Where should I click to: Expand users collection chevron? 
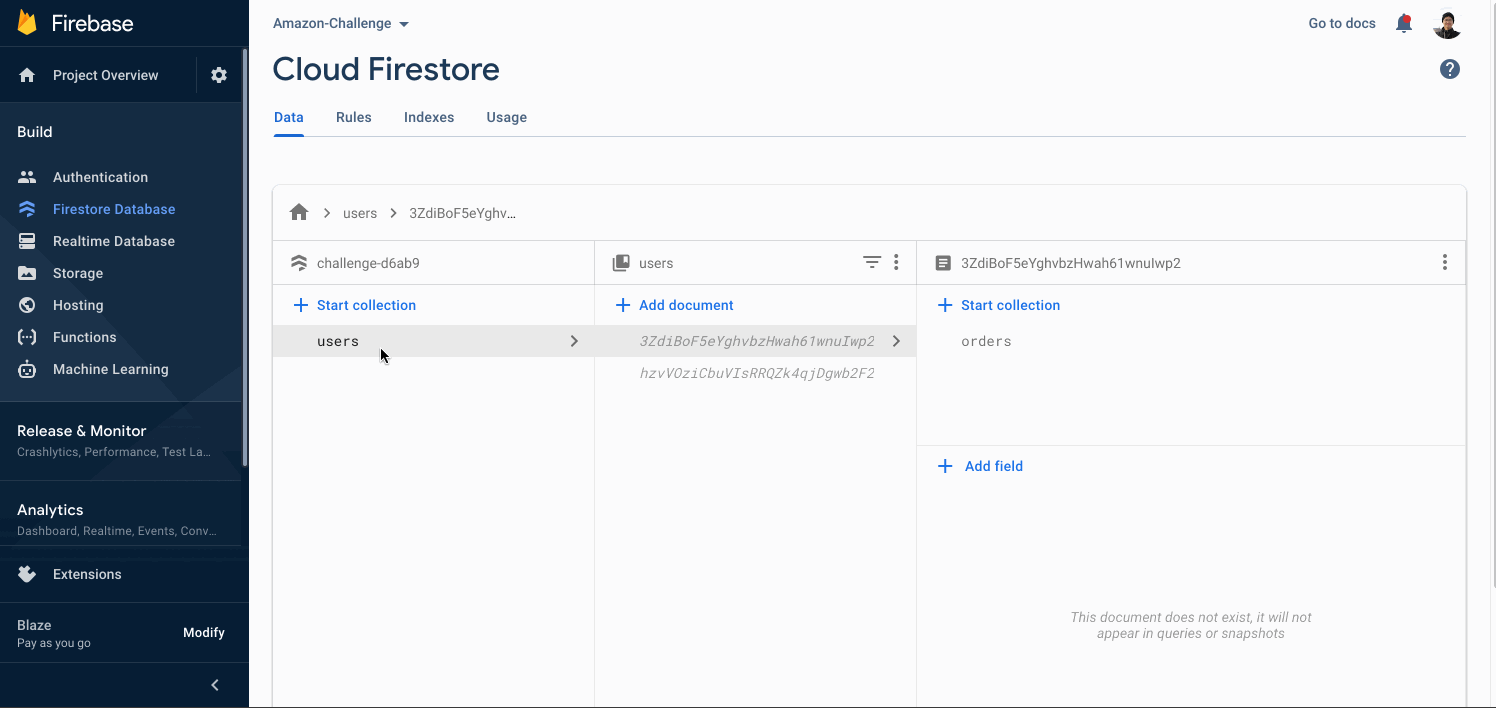pos(574,341)
